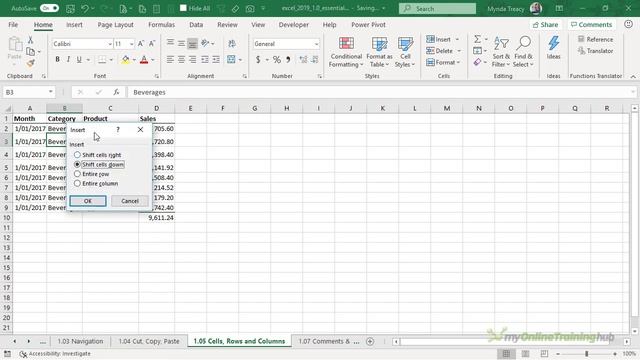Open Conditional Formatting menu
This screenshot has height=360, width=640.
click(346, 52)
